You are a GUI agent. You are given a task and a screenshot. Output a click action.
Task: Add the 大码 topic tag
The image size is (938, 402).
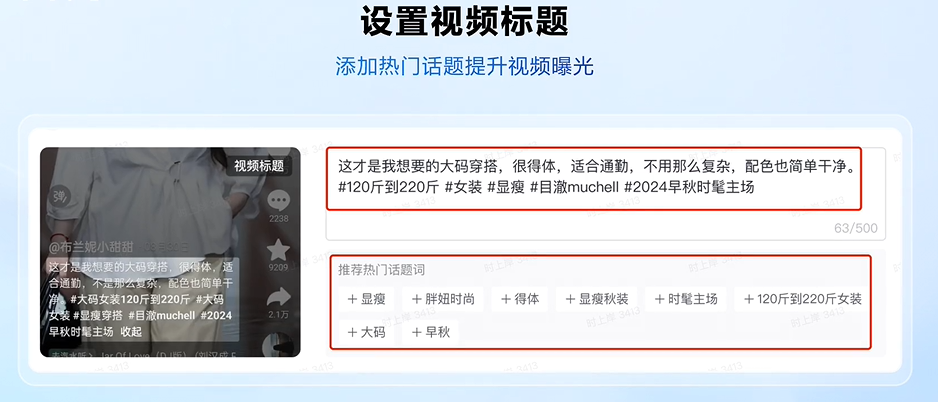[x=367, y=332]
